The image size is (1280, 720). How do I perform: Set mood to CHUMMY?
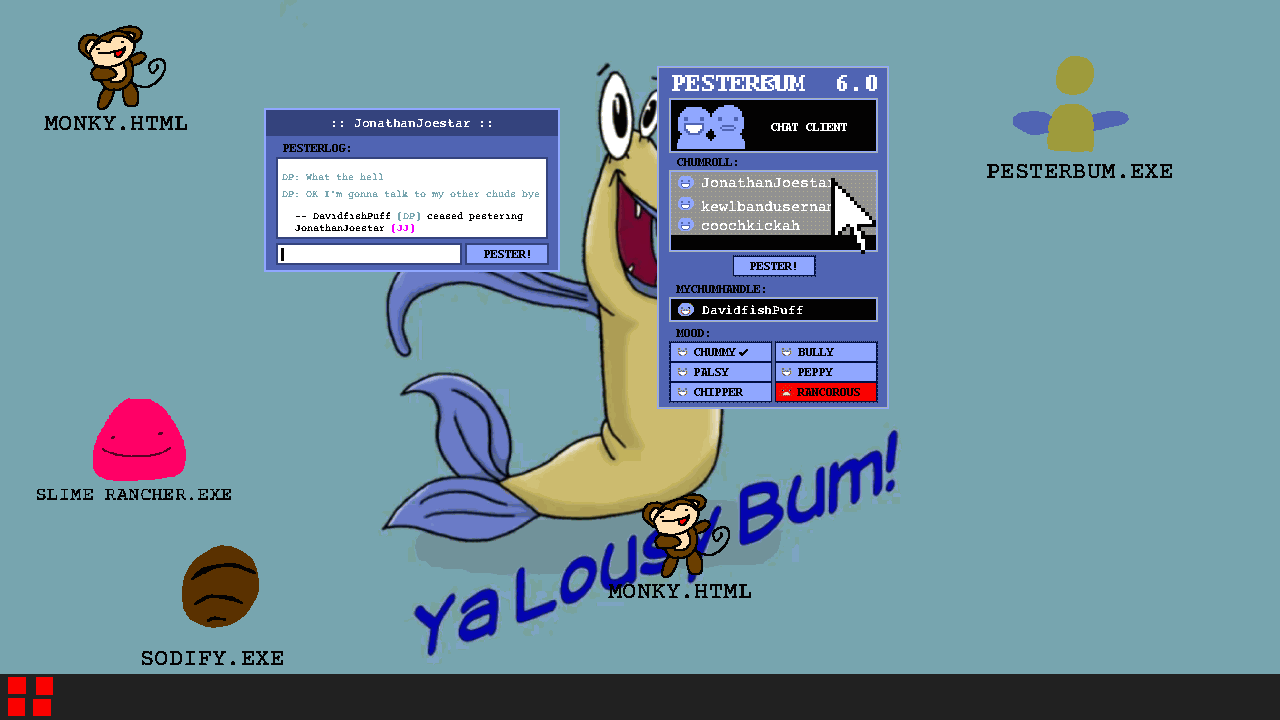(x=720, y=352)
